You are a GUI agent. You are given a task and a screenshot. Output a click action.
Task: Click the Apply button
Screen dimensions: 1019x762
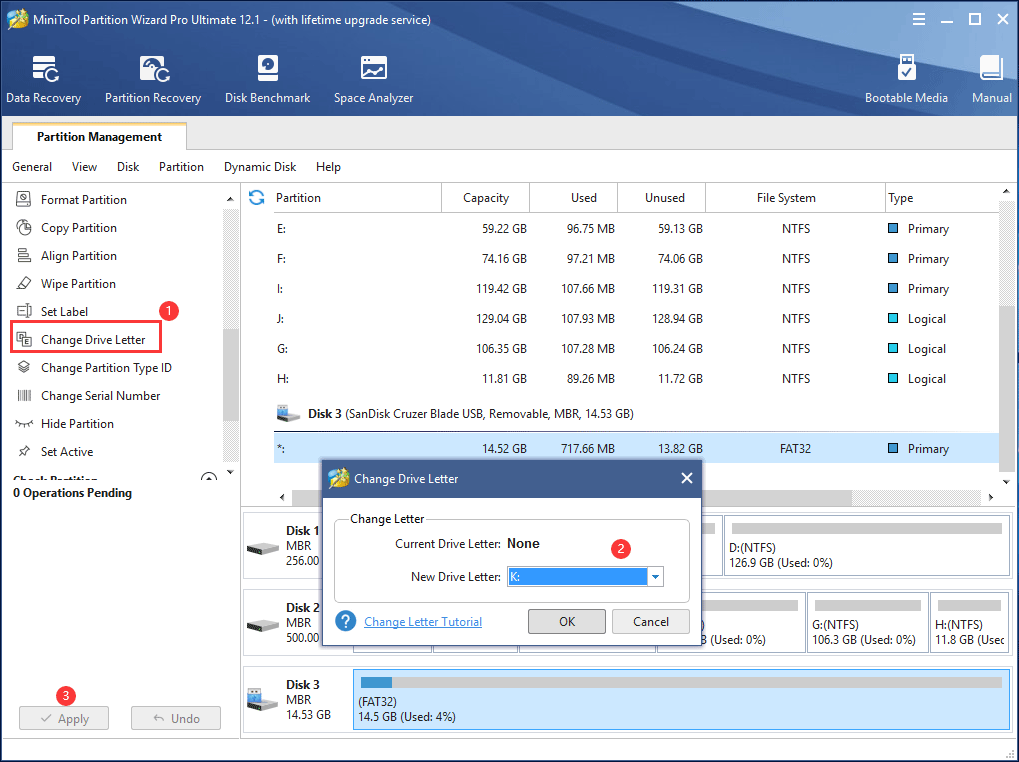(64, 718)
